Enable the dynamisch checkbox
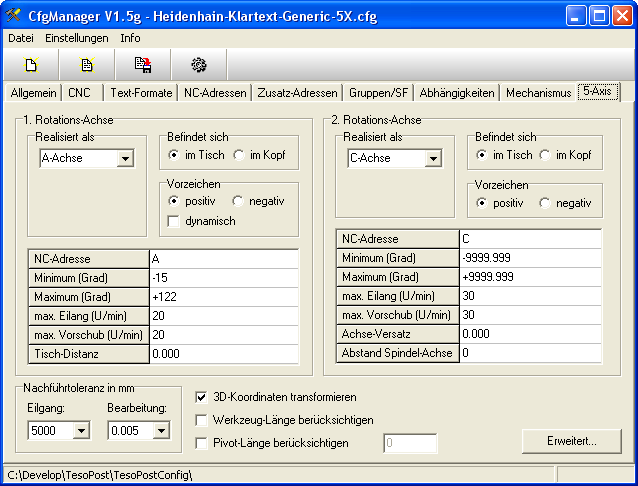 pyautogui.click(x=174, y=221)
